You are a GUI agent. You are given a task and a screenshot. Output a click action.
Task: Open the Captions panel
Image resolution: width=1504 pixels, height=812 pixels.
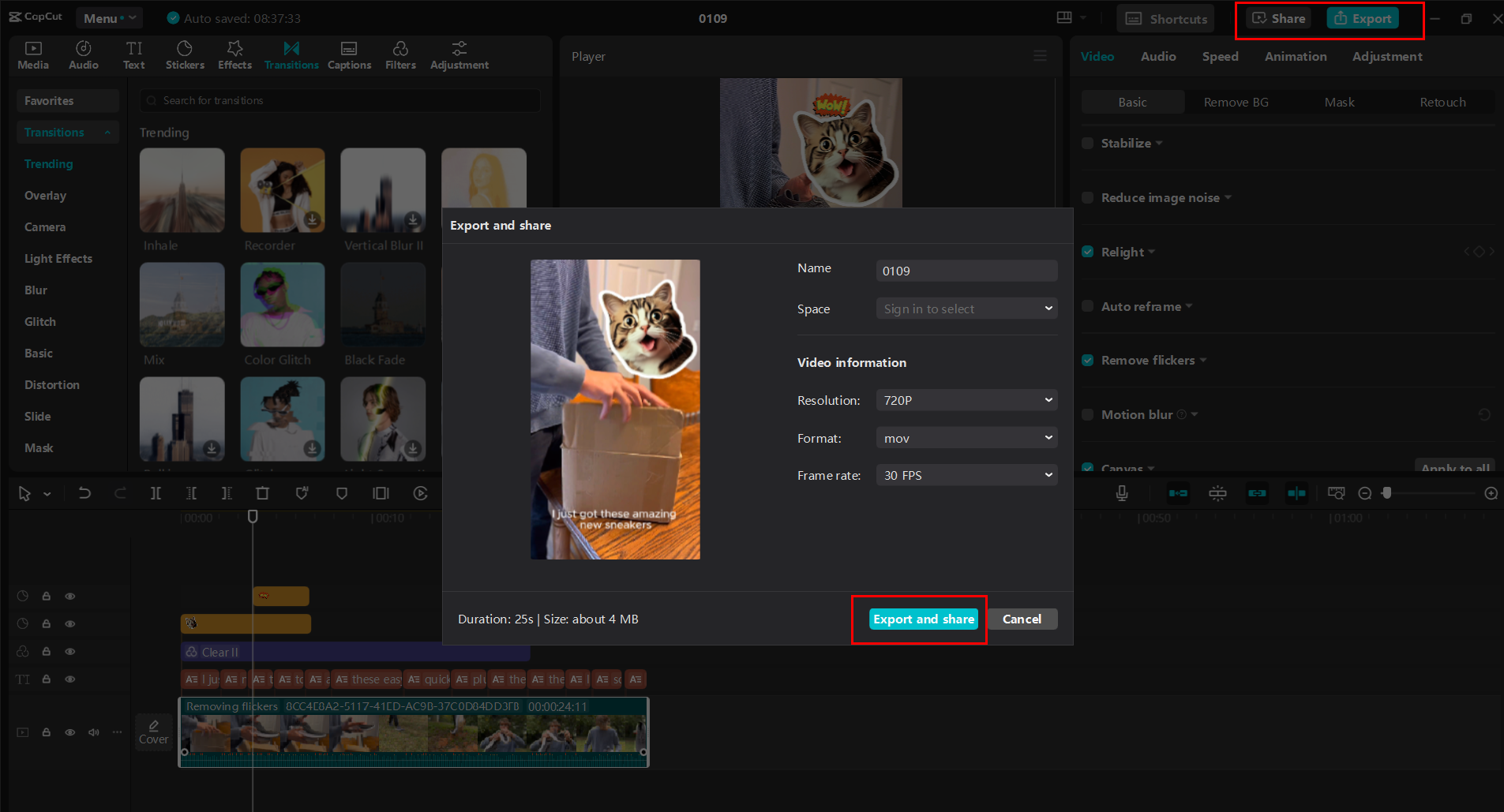(x=349, y=54)
